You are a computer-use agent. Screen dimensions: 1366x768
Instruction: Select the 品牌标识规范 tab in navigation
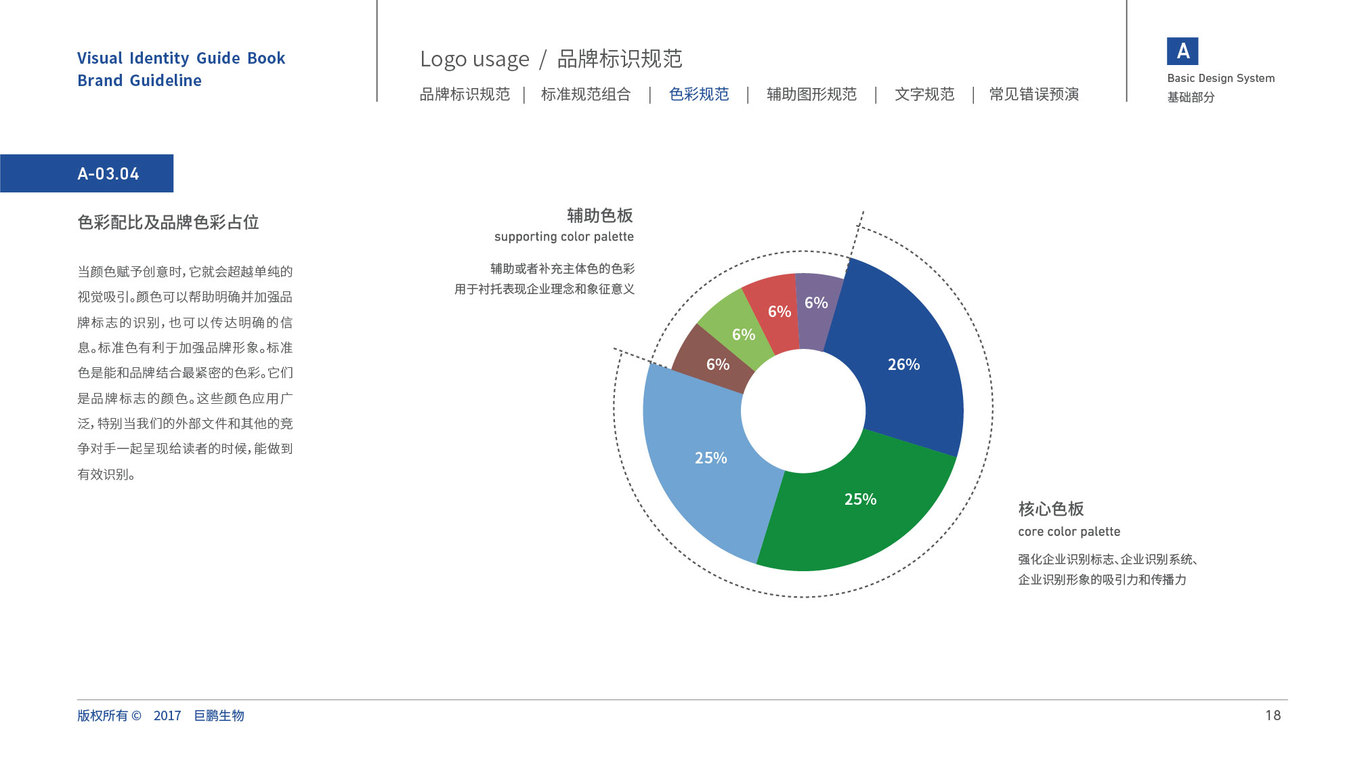pyautogui.click(x=465, y=94)
